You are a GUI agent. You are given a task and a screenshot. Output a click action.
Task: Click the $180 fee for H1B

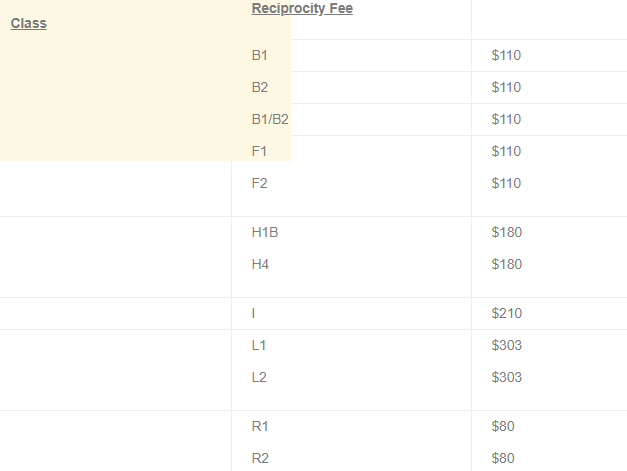point(507,232)
